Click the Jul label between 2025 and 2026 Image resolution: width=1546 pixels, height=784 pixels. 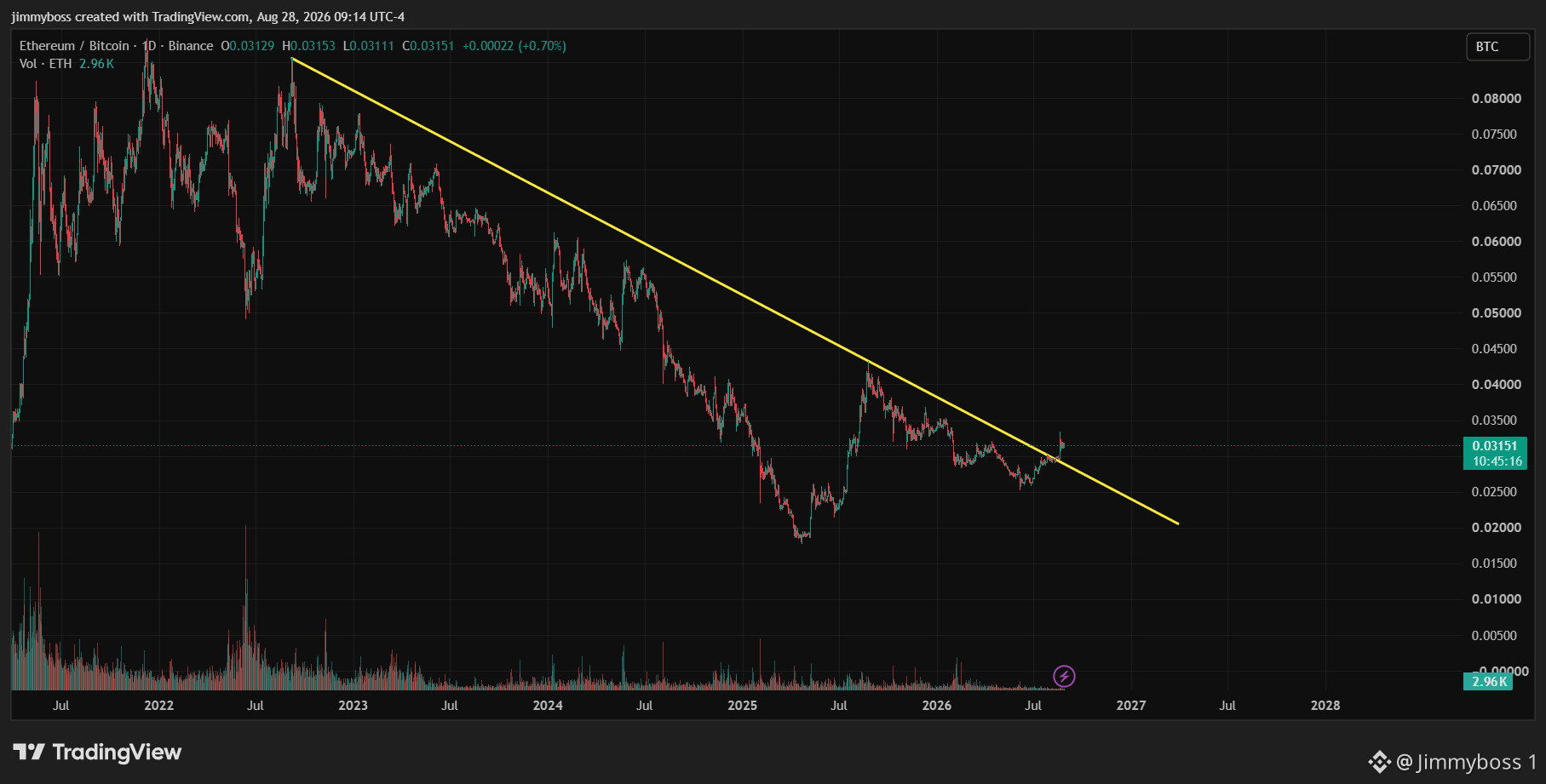(x=839, y=706)
